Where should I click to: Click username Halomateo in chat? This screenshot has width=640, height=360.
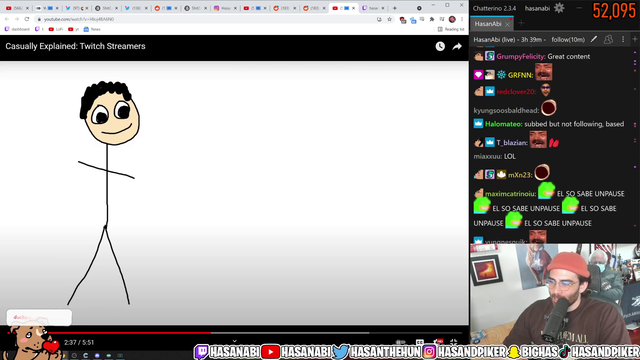point(503,124)
